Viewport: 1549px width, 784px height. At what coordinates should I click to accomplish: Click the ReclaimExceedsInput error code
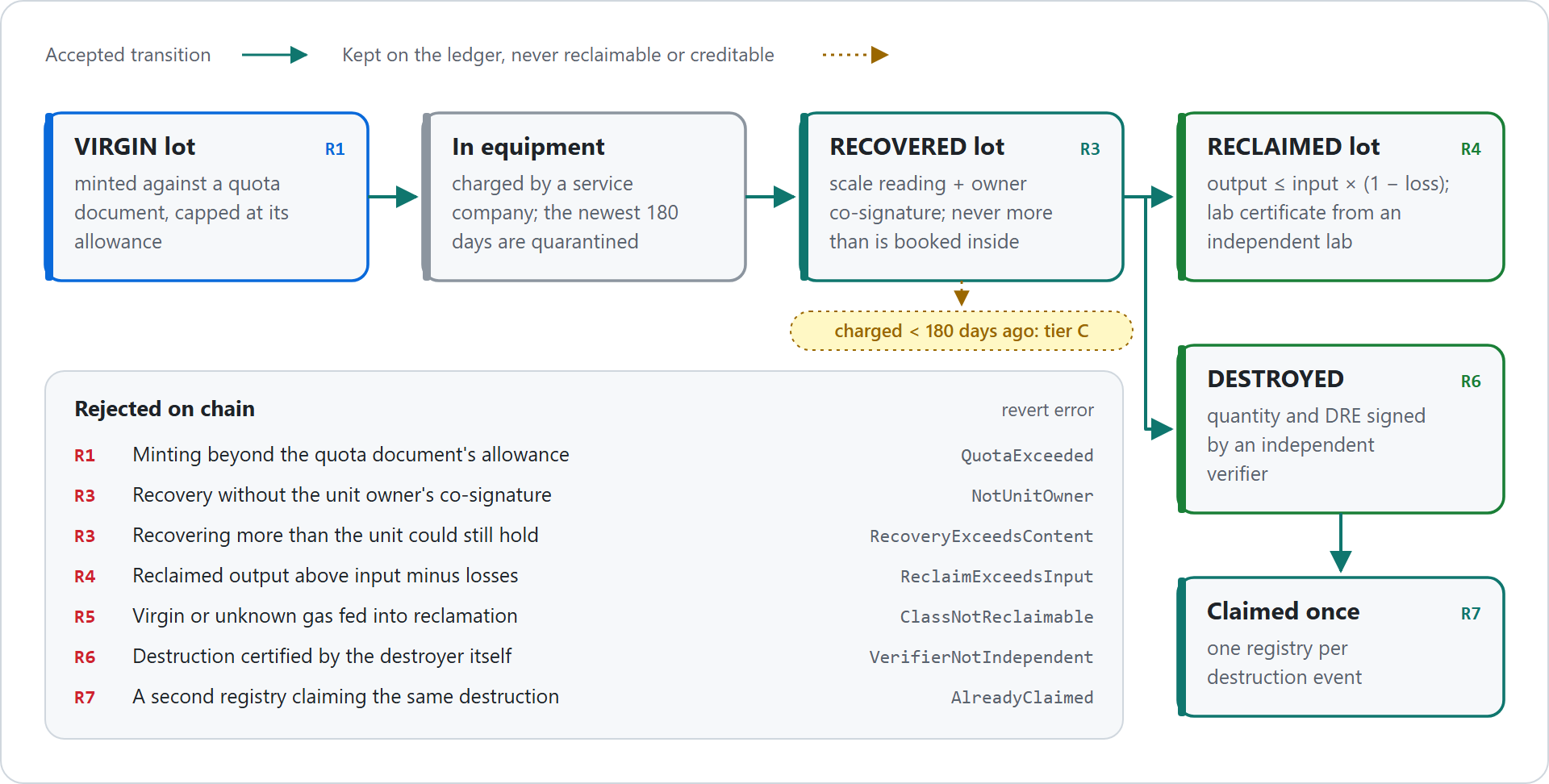tap(997, 577)
